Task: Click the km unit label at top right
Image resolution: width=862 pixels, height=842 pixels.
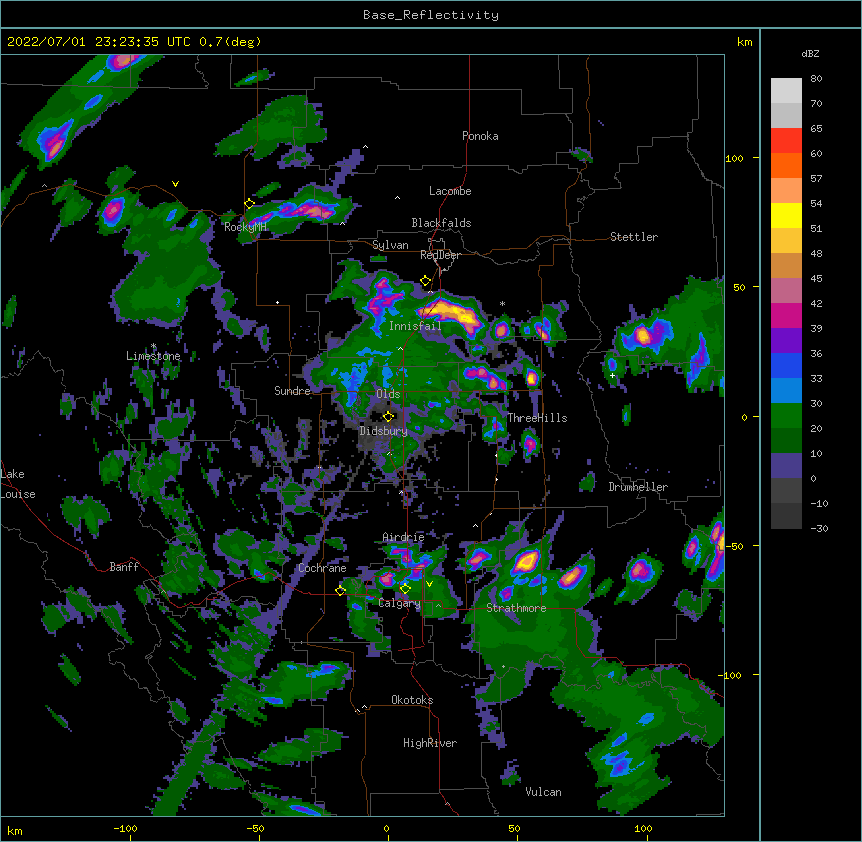Action: pyautogui.click(x=744, y=42)
